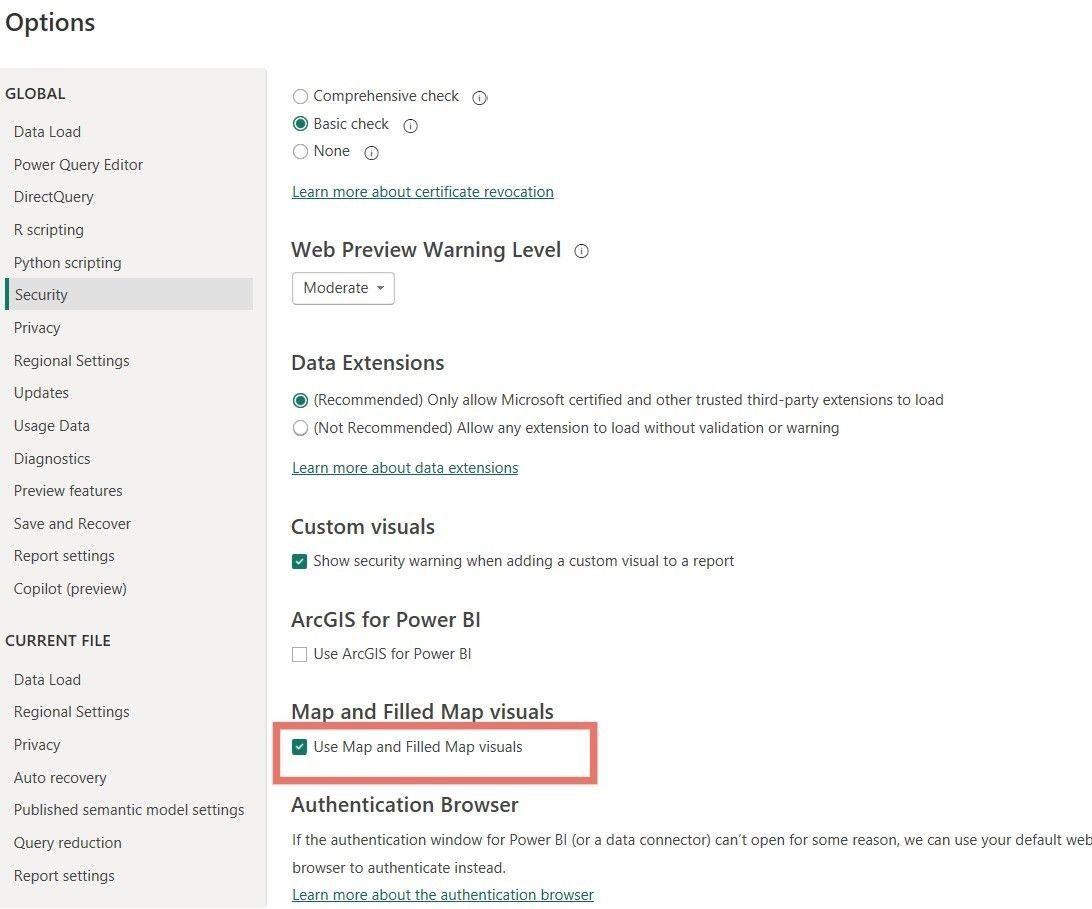Open Power Query Editor options
This screenshot has width=1092, height=909.
[78, 165]
